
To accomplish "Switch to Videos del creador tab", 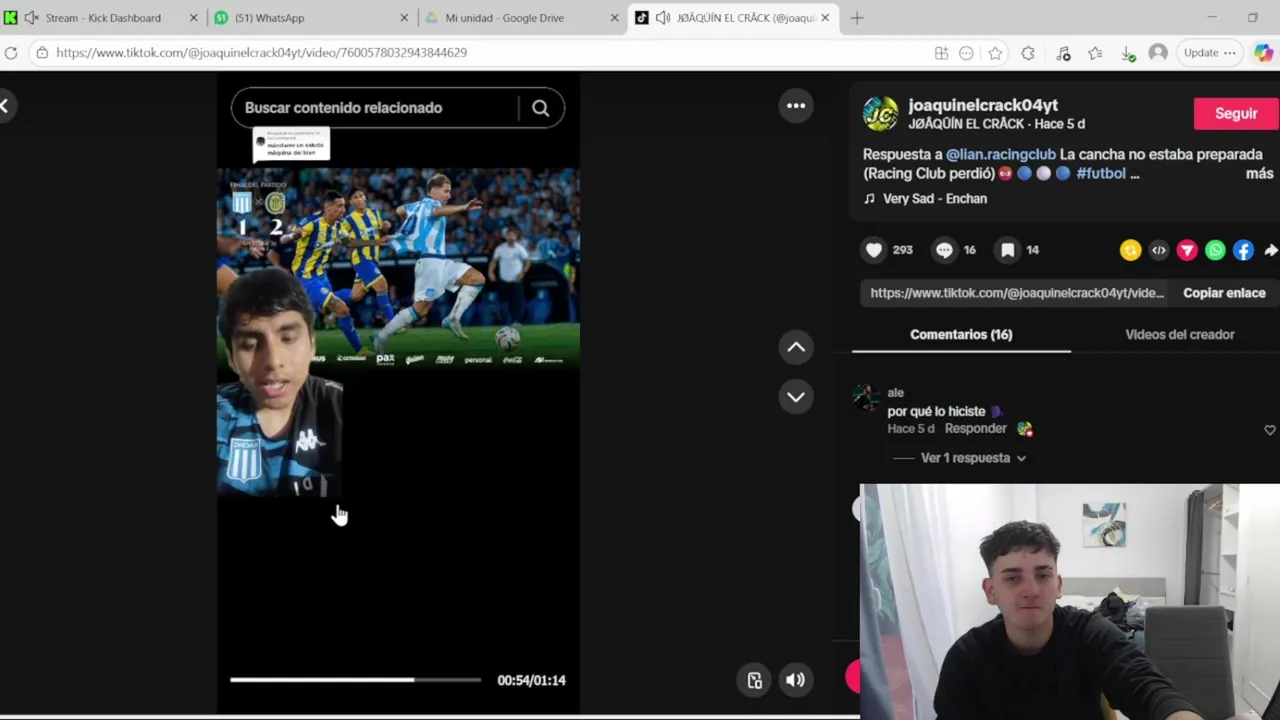I will pos(1179,334).
